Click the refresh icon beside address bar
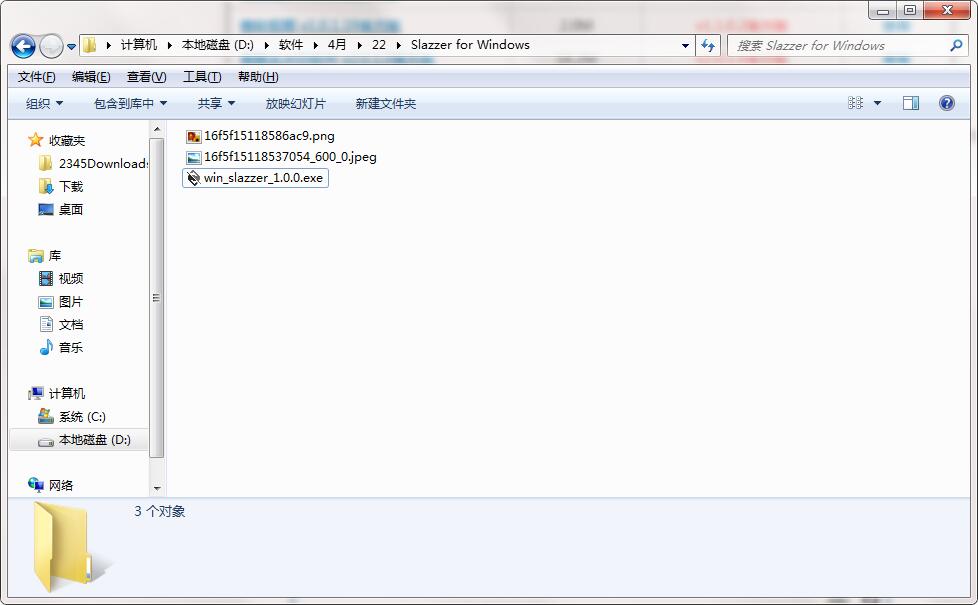The height and width of the screenshot is (605, 978). point(708,45)
